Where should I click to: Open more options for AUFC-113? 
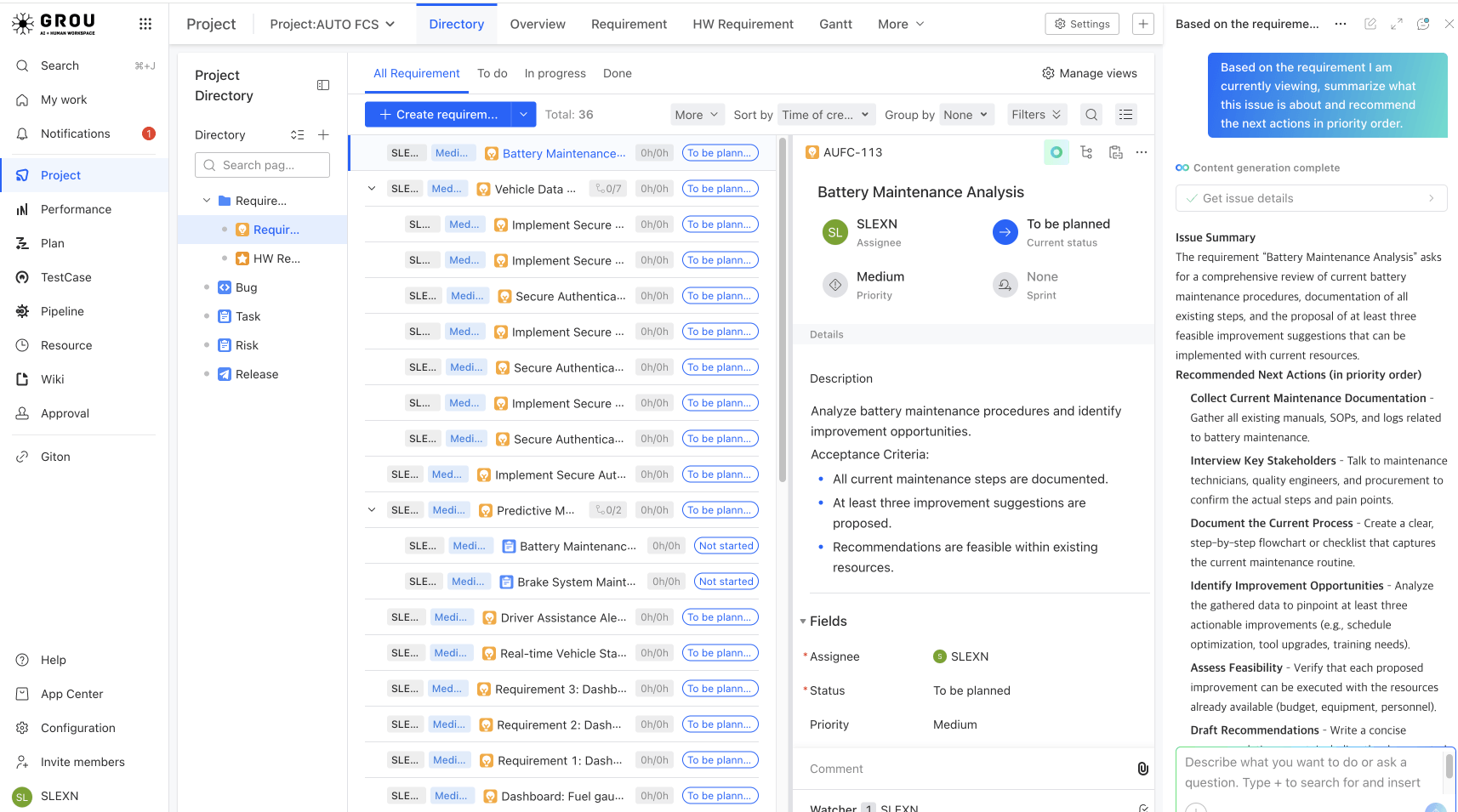(1142, 152)
